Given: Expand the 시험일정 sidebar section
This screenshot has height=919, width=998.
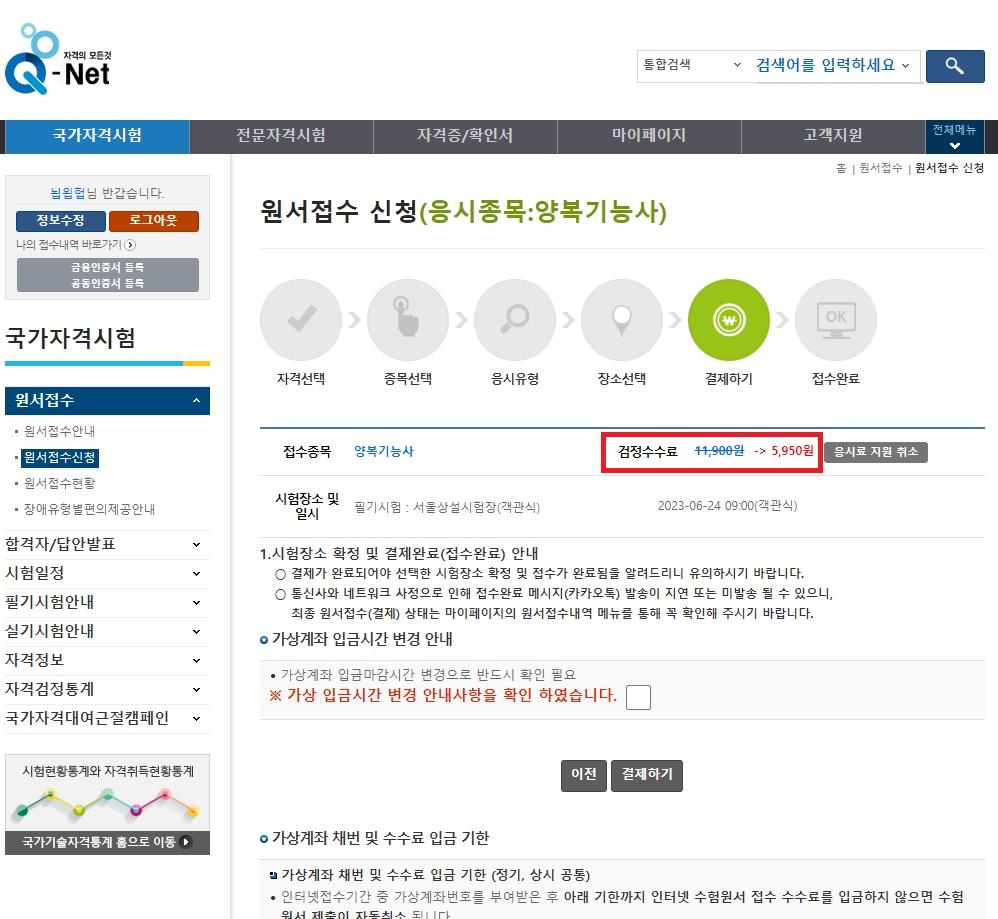Looking at the screenshot, I should pyautogui.click(x=107, y=574).
